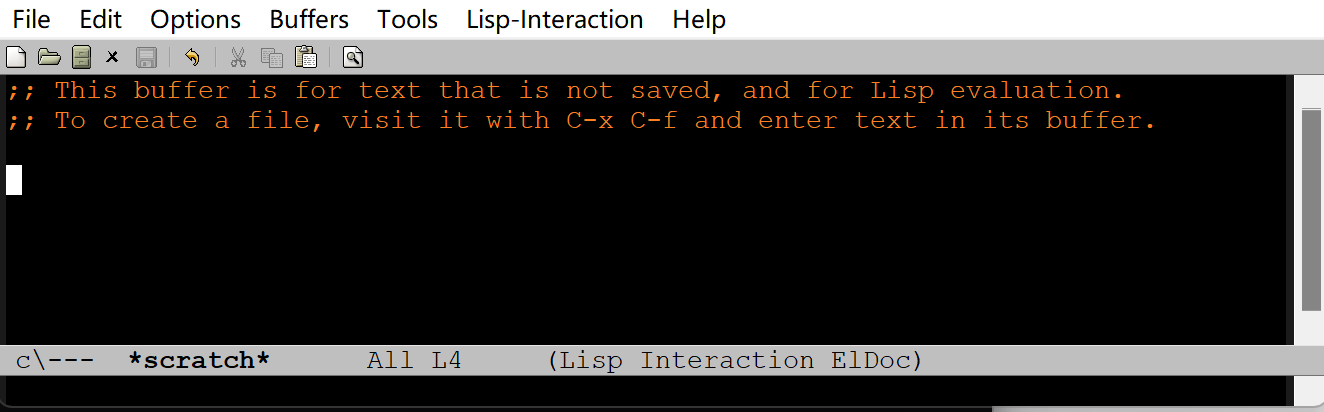
Task: Open the File menu
Action: 31,19
